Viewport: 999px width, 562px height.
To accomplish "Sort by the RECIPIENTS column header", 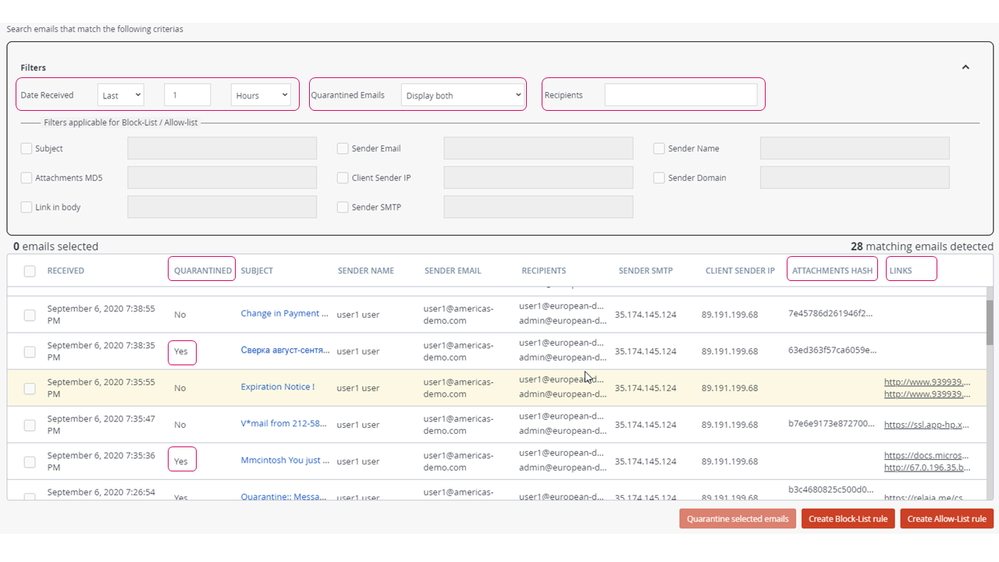I will [x=543, y=271].
